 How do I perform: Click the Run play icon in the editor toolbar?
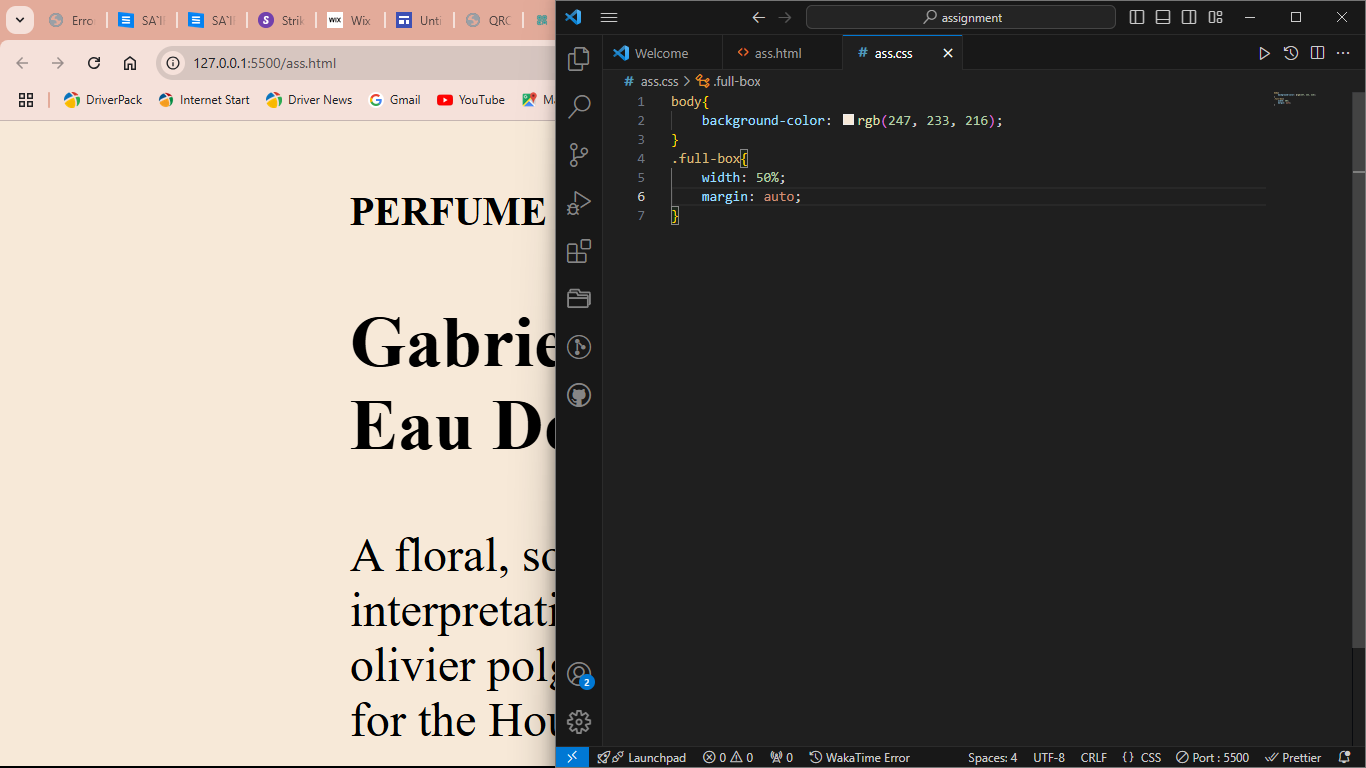click(1264, 53)
